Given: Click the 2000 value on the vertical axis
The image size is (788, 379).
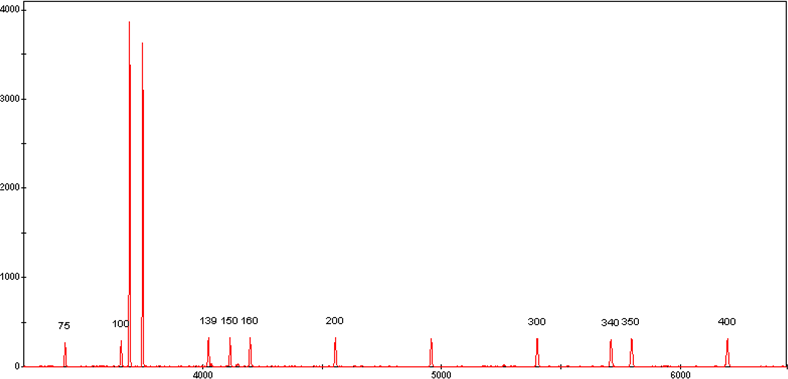Looking at the screenshot, I should pos(11,188).
